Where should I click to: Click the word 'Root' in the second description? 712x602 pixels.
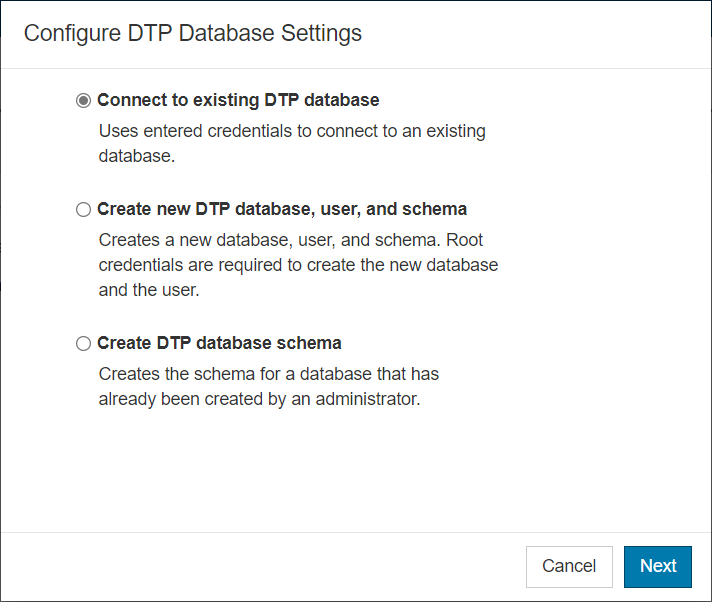pos(464,240)
